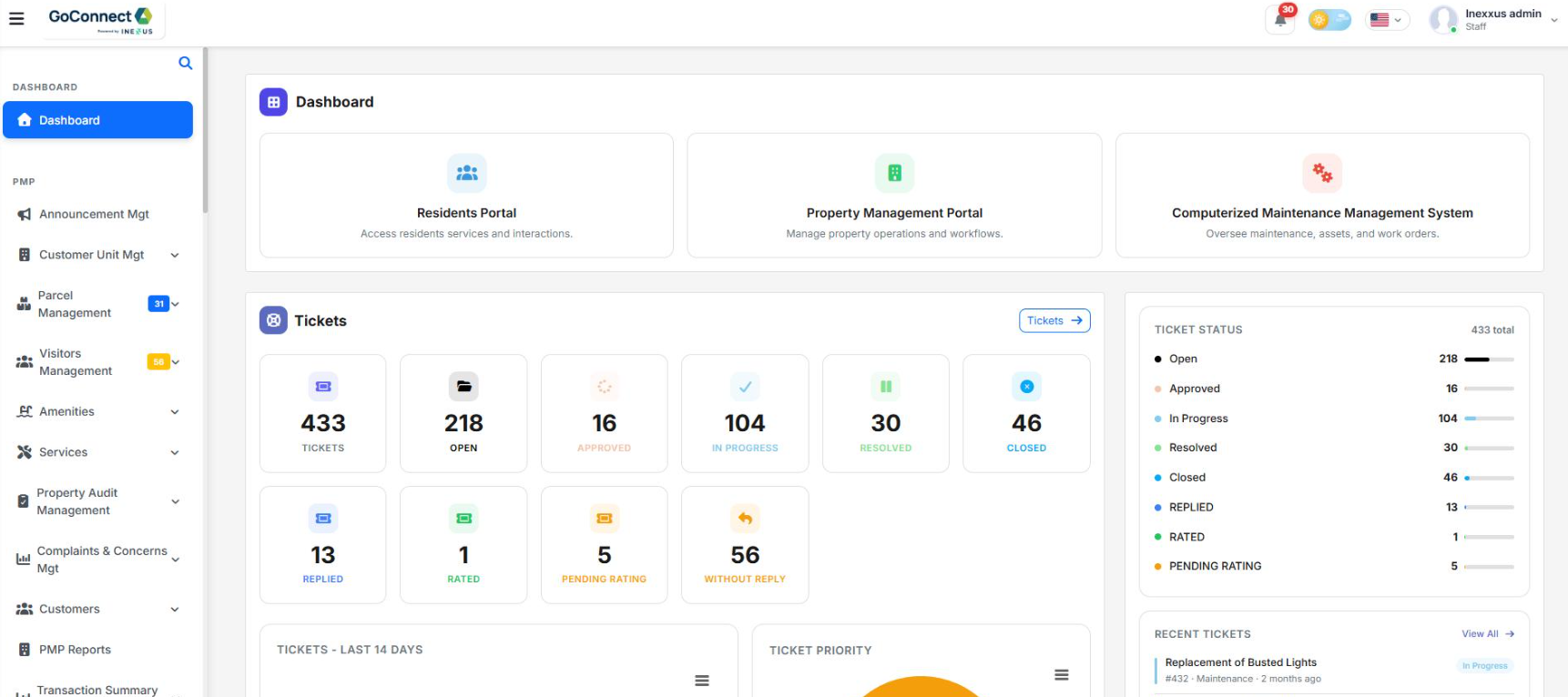Click the View All recent tickets link
This screenshot has height=697, width=1568.
coord(1488,634)
